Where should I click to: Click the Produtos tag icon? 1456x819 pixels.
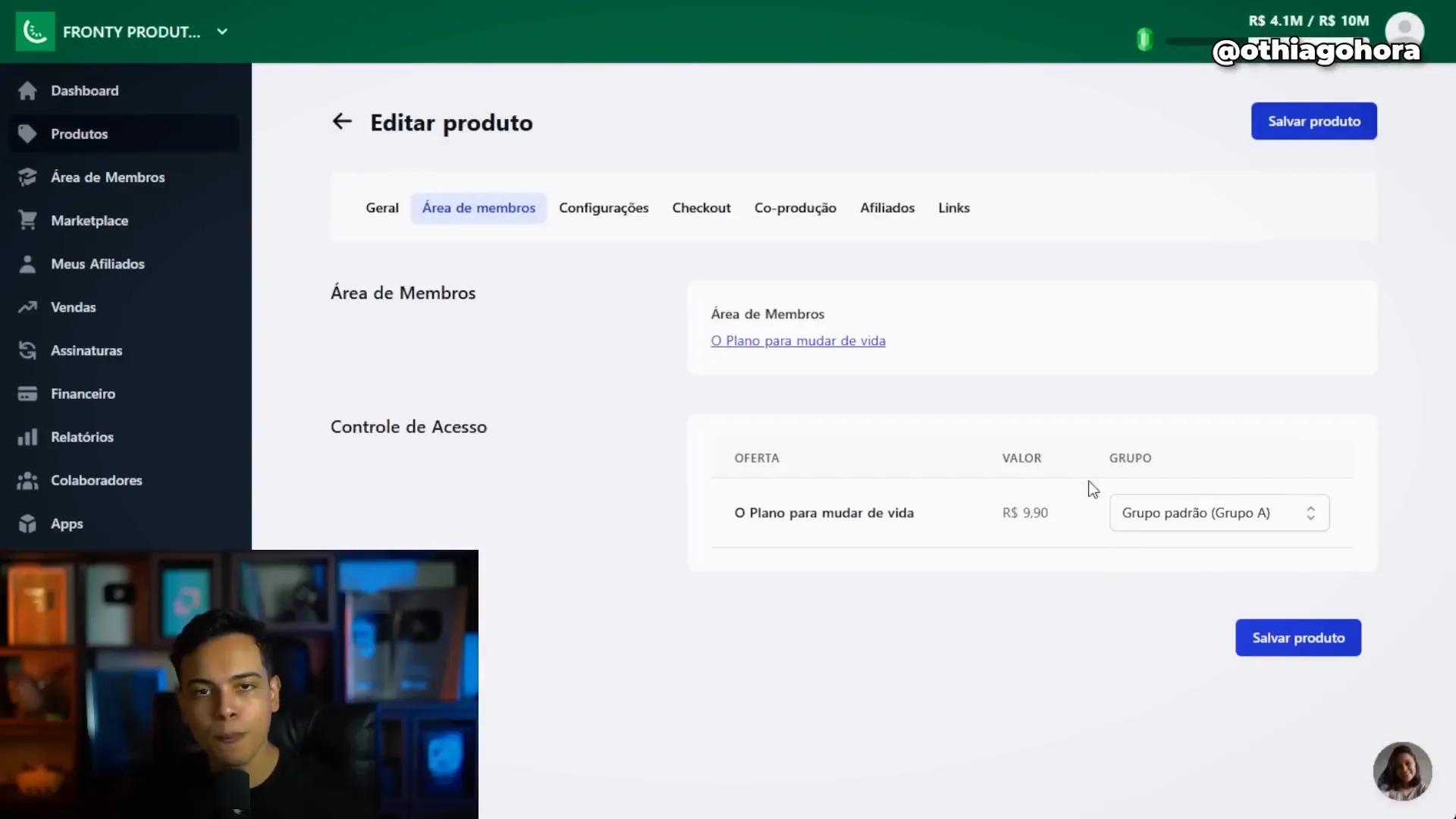27,134
